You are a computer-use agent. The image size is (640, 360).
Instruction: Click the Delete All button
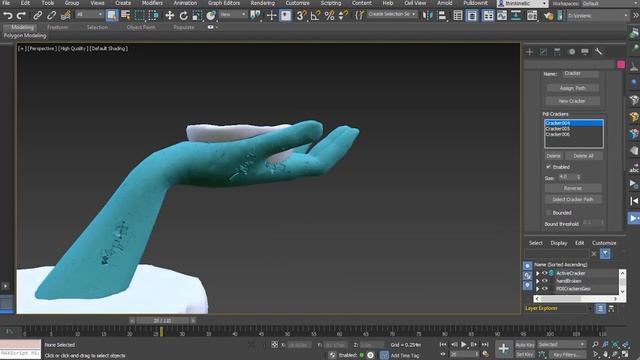[x=583, y=156]
